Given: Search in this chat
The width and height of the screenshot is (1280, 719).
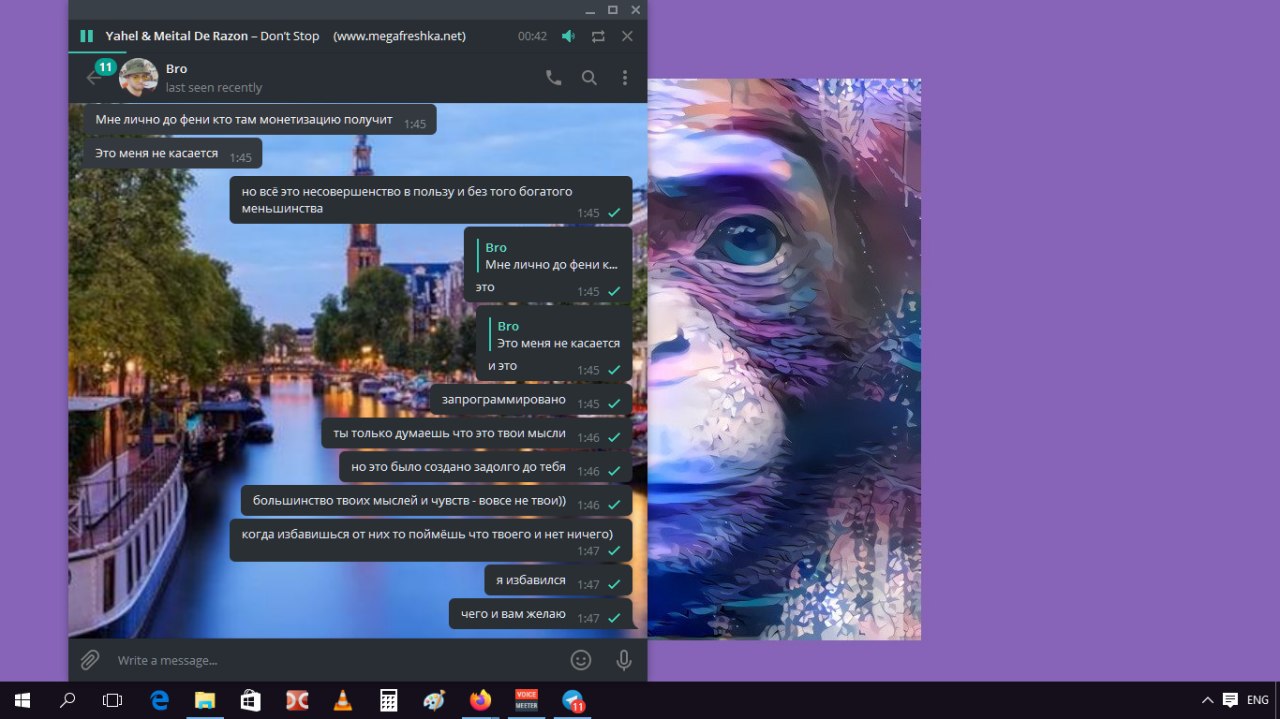Looking at the screenshot, I should click(589, 77).
